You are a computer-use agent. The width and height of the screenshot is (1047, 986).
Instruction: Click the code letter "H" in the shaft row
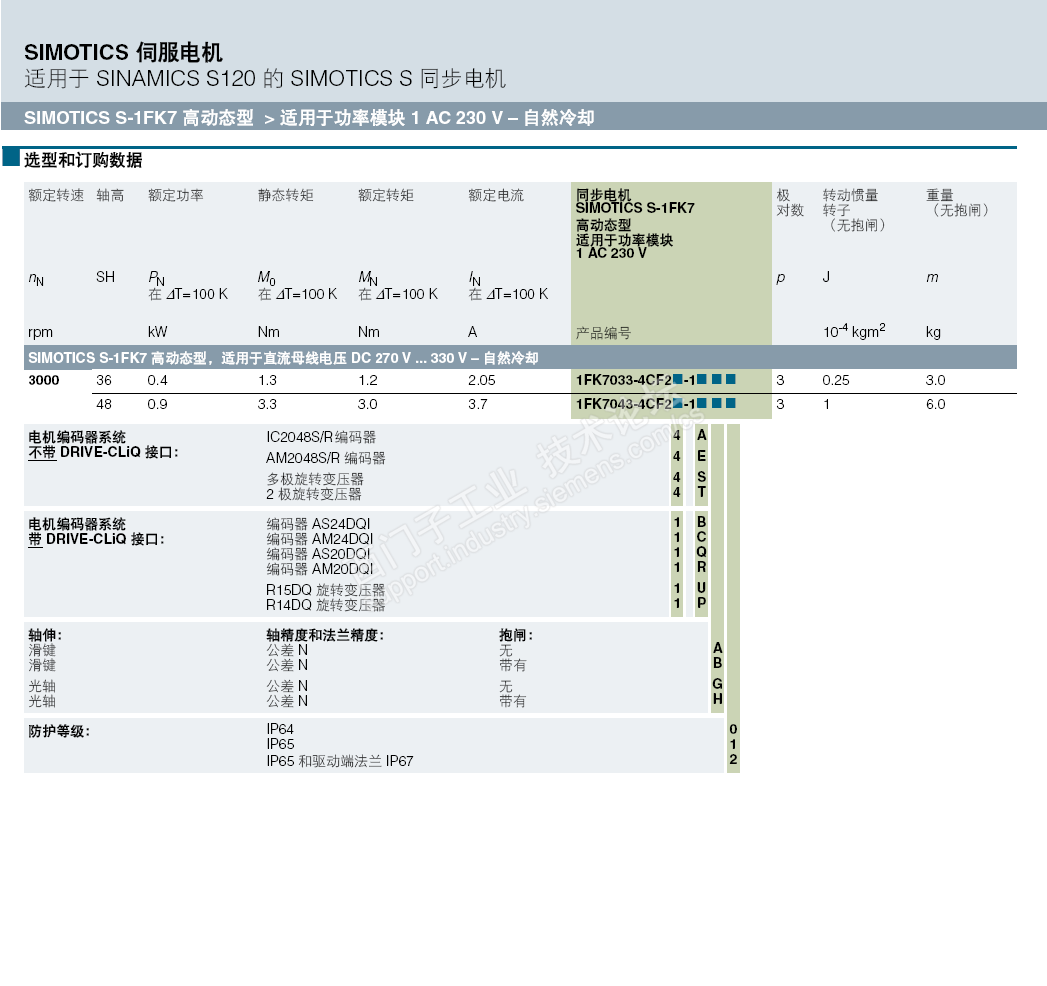pyautogui.click(x=717, y=698)
